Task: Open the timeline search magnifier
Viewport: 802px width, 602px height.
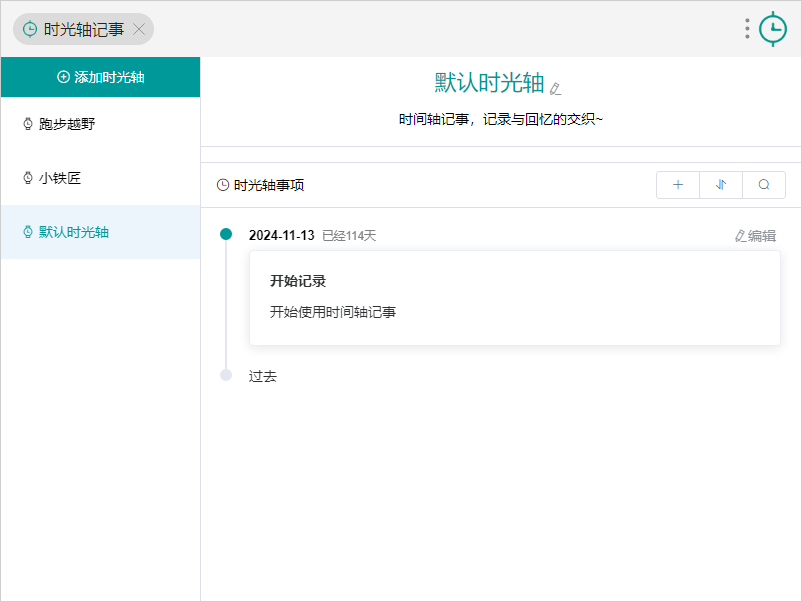Action: [x=764, y=185]
